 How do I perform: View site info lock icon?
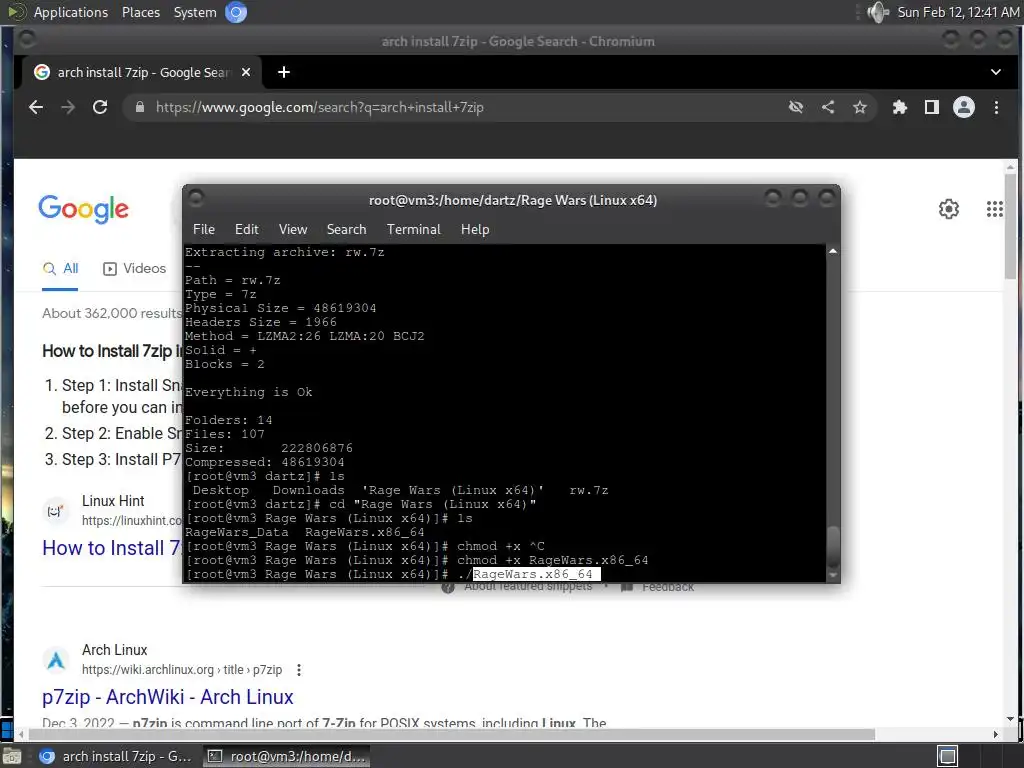click(140, 107)
